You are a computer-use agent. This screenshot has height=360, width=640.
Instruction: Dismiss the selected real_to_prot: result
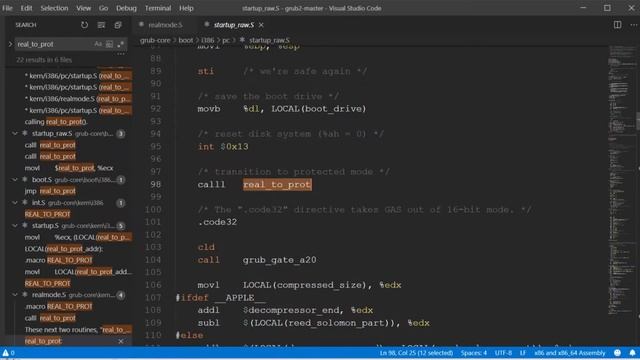pyautogui.click(x=121, y=341)
